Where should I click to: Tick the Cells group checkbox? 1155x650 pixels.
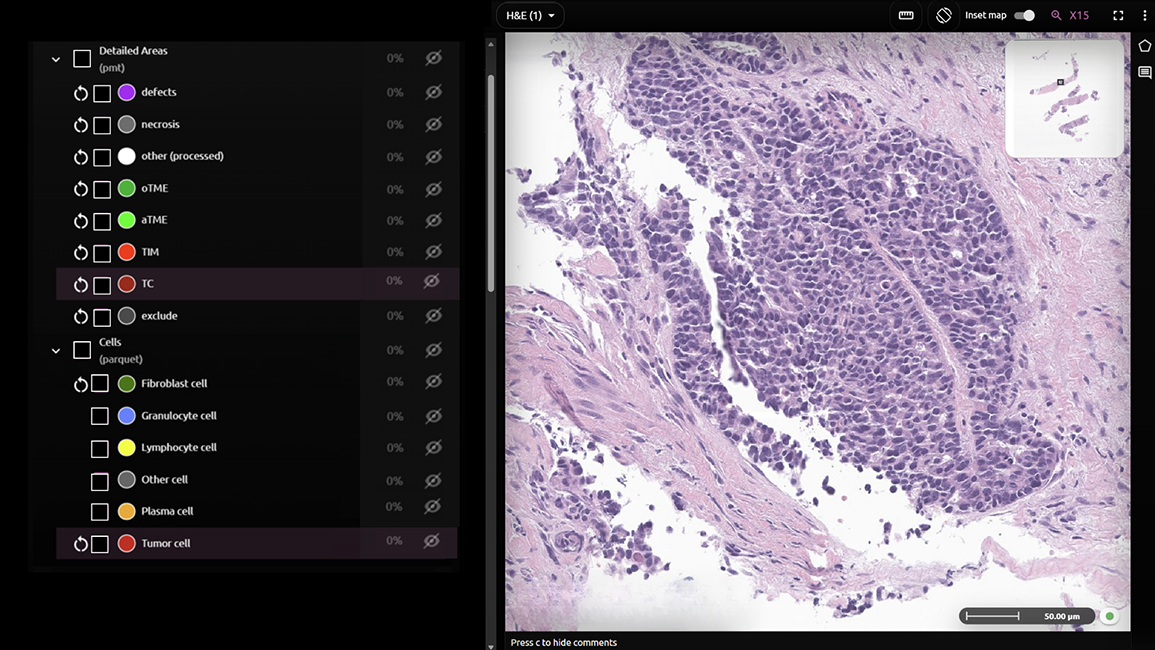tap(82, 350)
